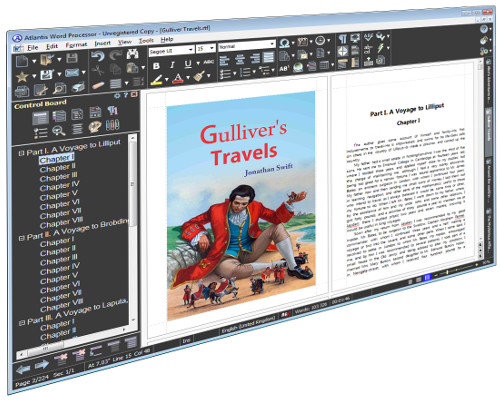Viewport: 500px width, 400px height.
Task: Open the Edit menu
Action: pyautogui.click(x=52, y=46)
